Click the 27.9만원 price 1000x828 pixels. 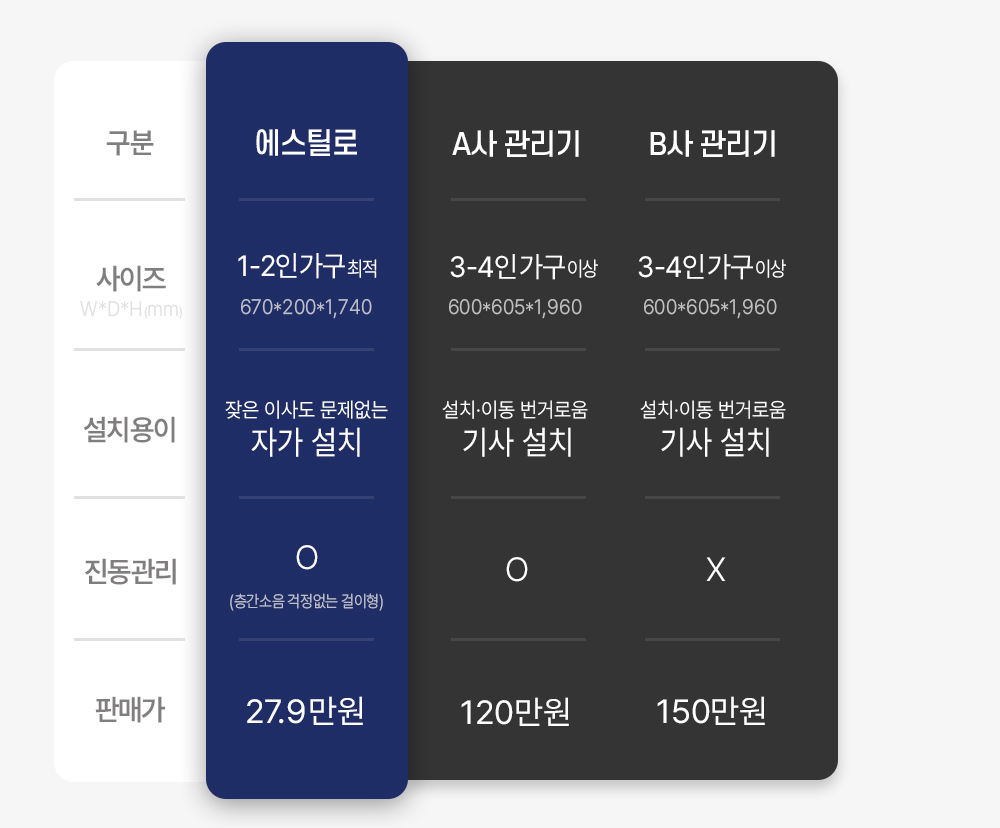pyautogui.click(x=305, y=712)
